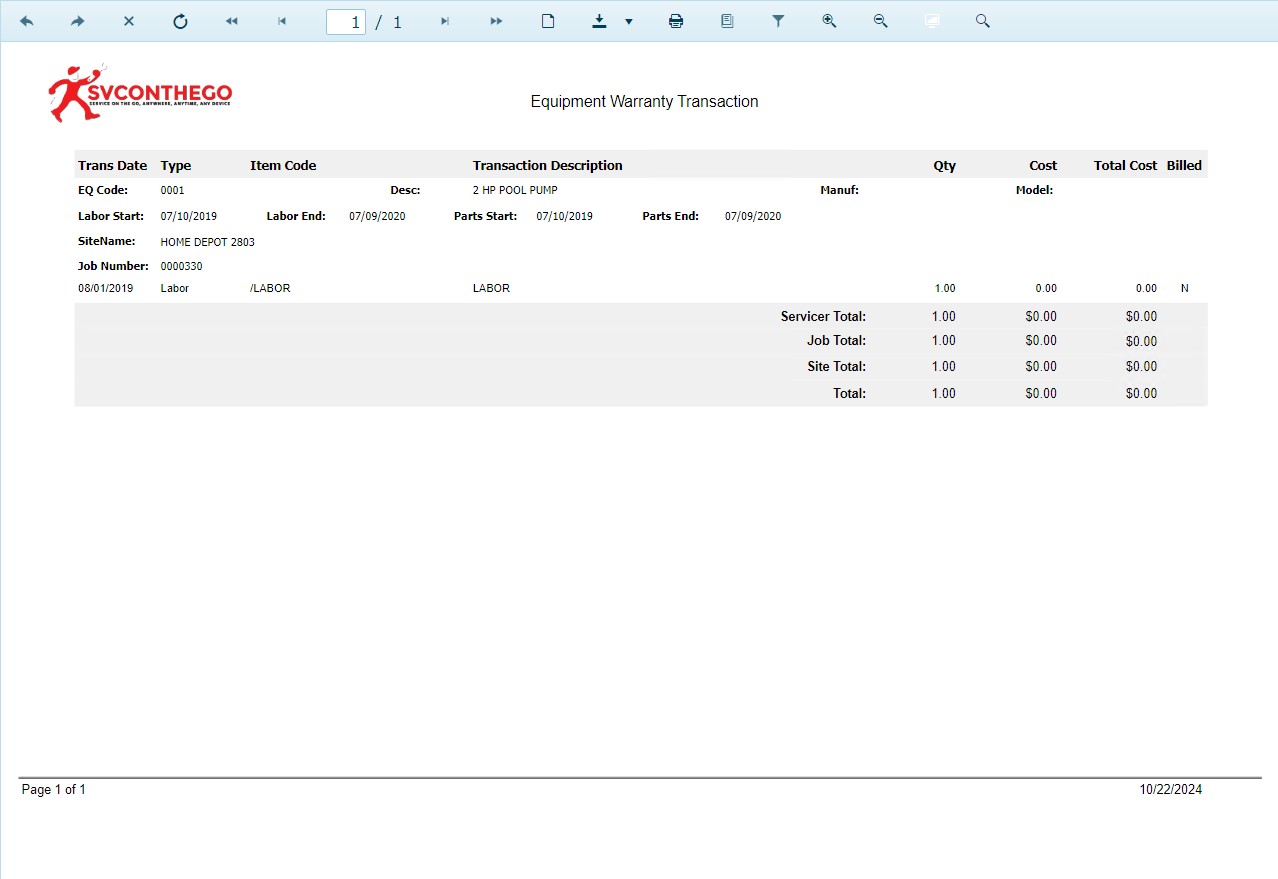Stop rendering with the X icon

point(129,21)
